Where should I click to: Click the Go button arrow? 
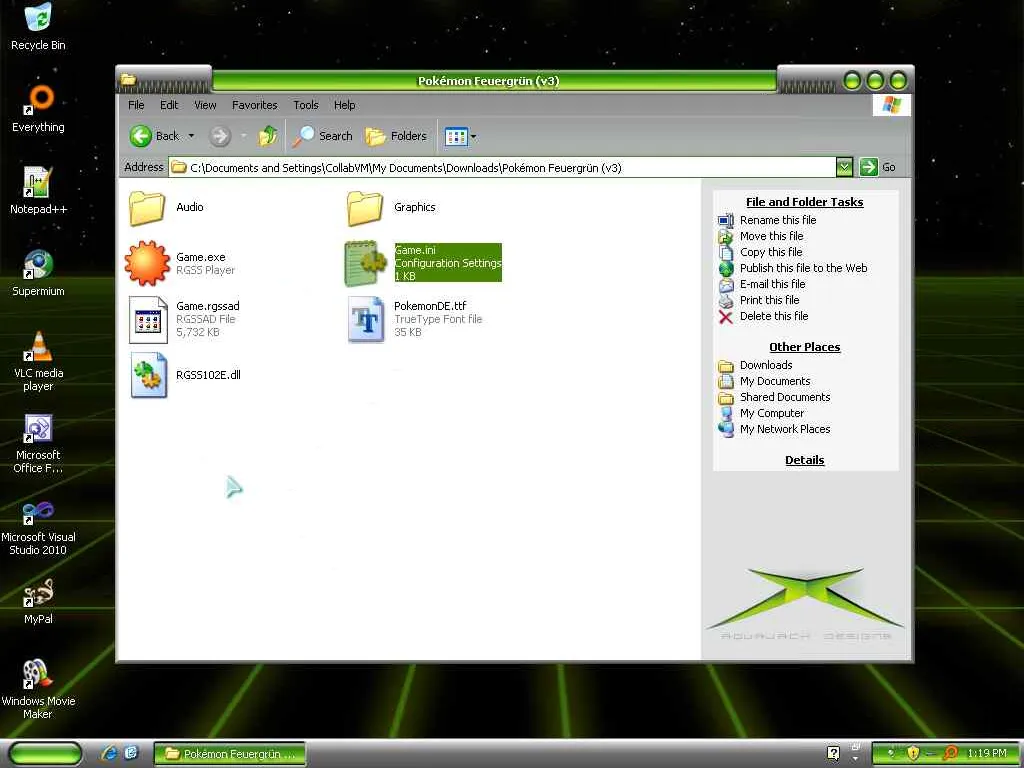click(869, 167)
